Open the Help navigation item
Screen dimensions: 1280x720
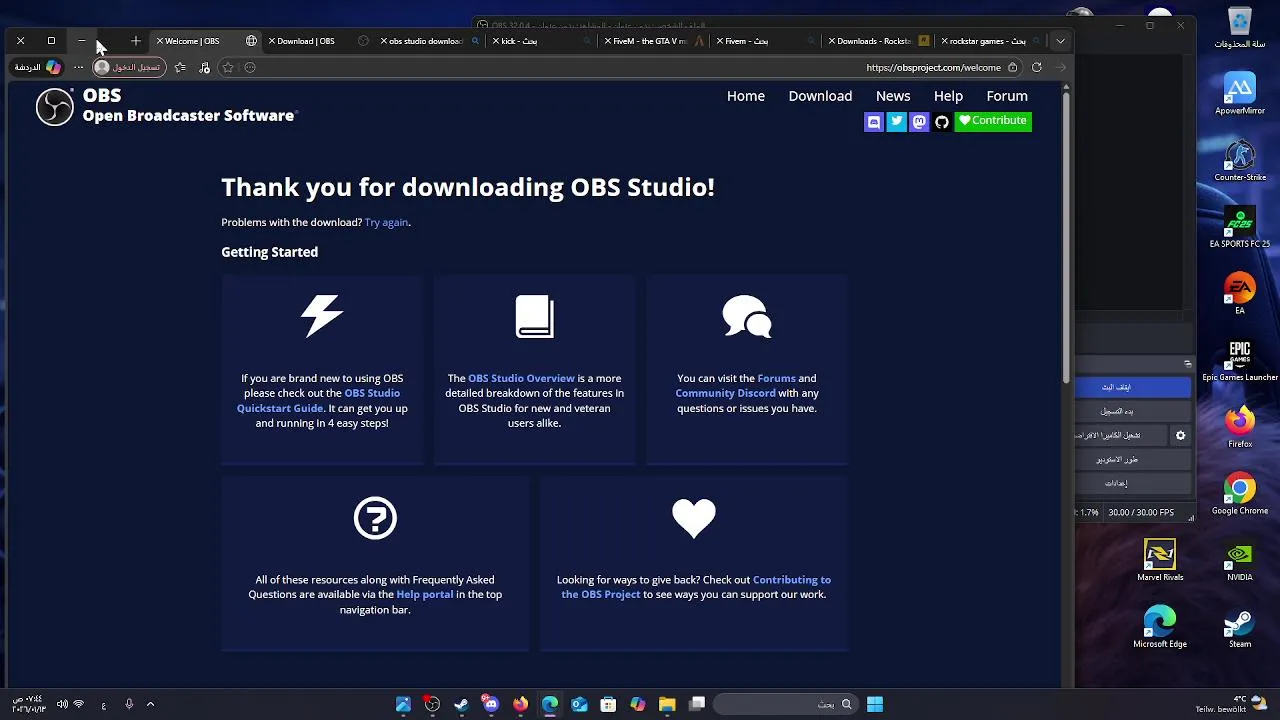click(x=948, y=96)
